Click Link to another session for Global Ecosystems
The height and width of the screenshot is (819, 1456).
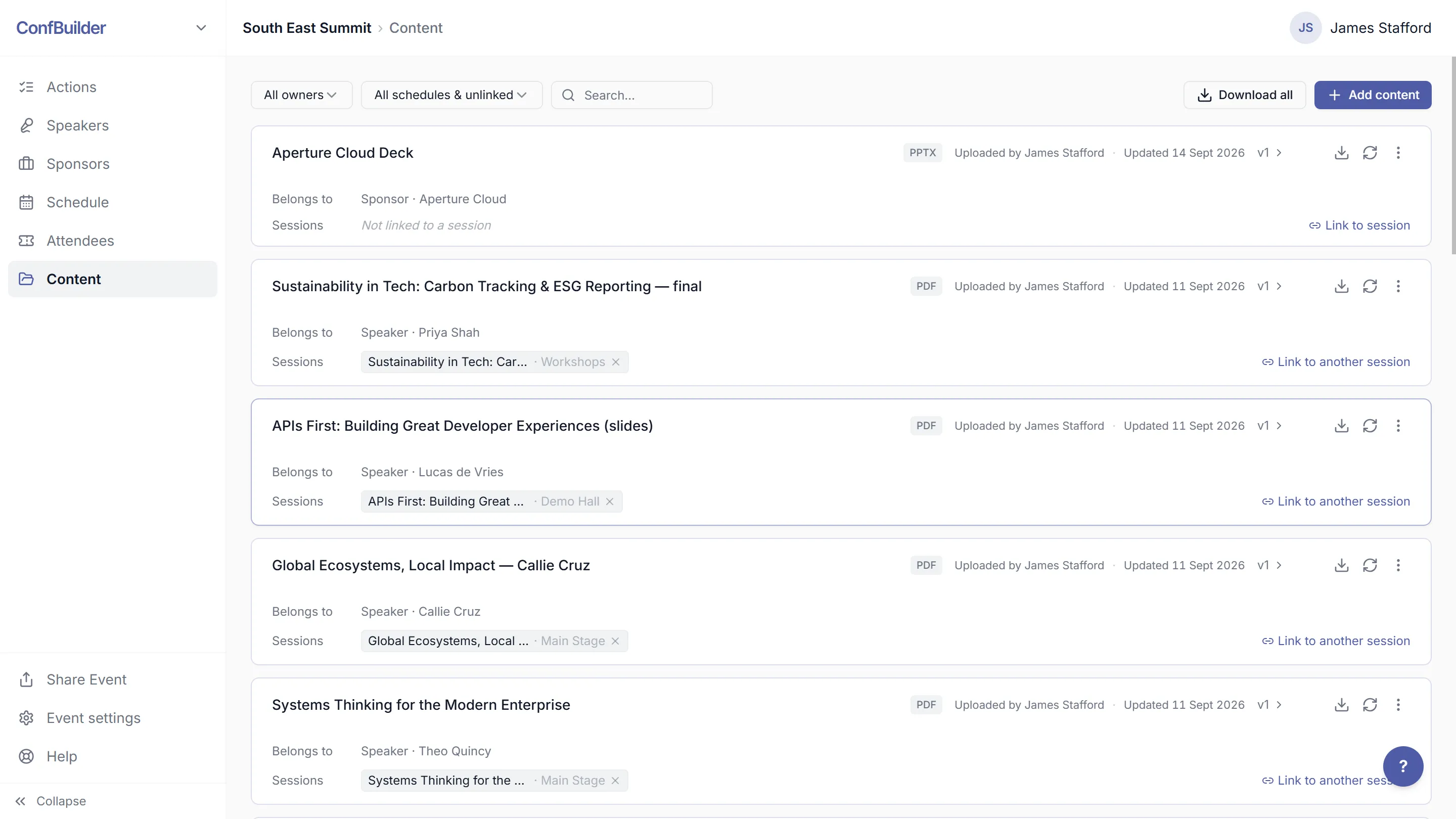[x=1336, y=641]
